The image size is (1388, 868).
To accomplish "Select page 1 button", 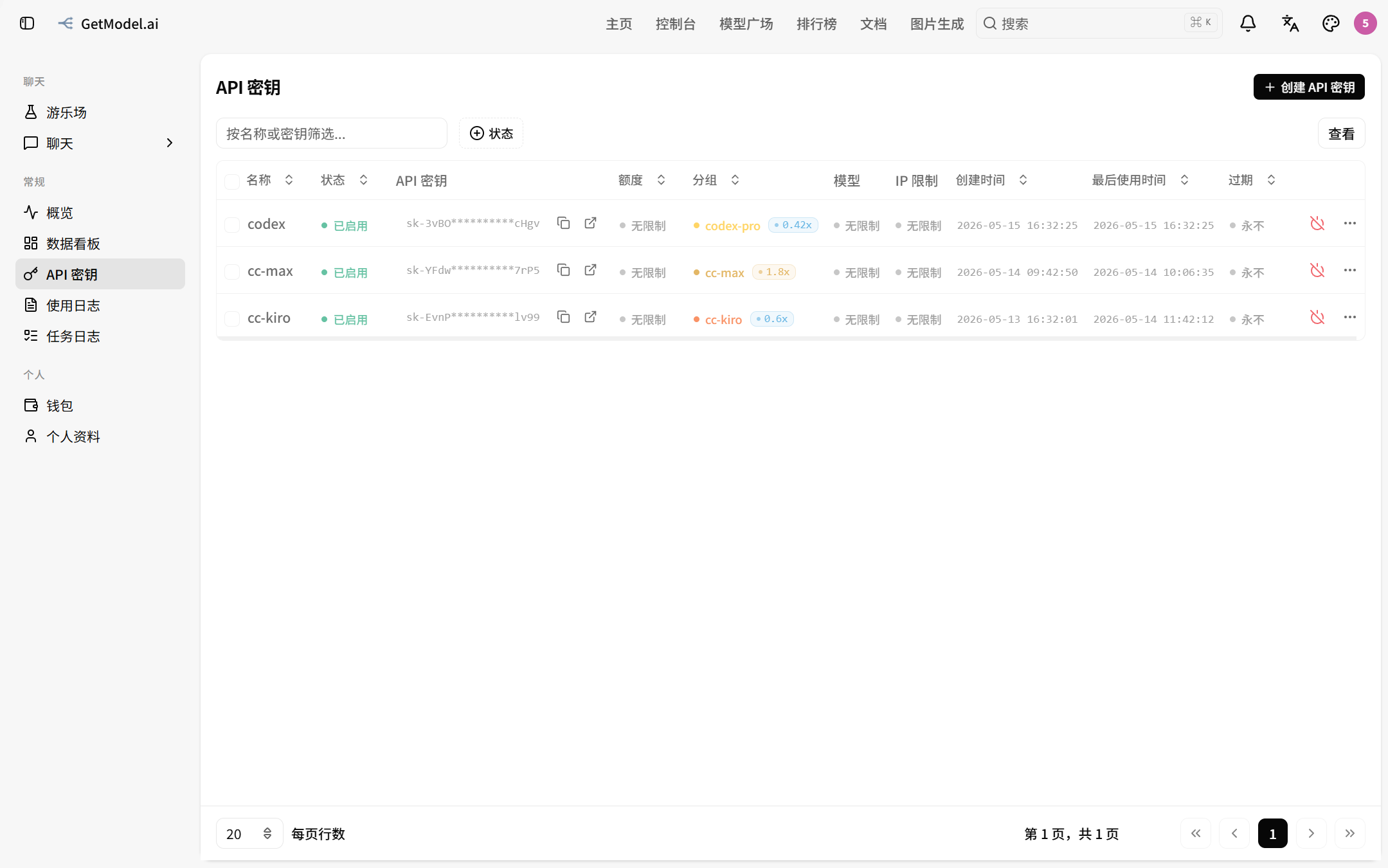I will click(x=1273, y=833).
